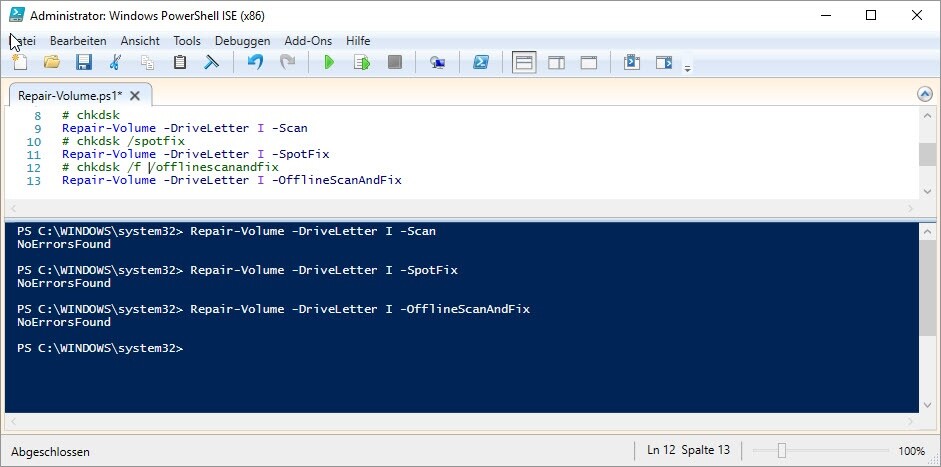Save the script with the floppy disk icon

(x=83, y=63)
